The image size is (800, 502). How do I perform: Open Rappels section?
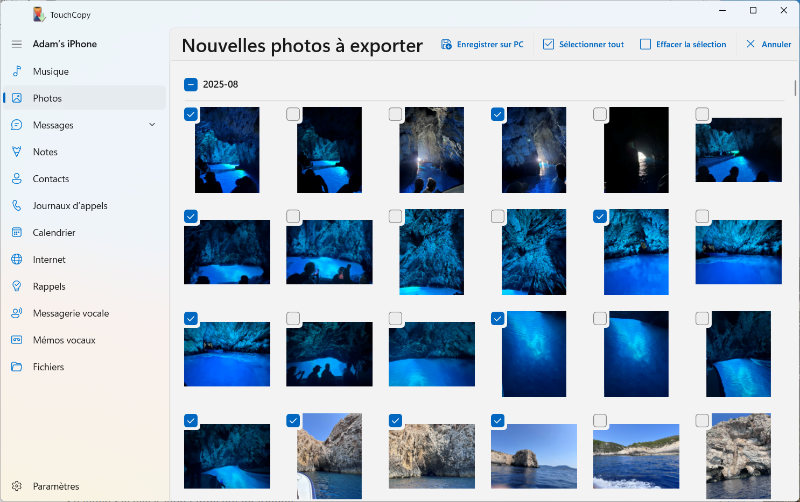(x=84, y=286)
